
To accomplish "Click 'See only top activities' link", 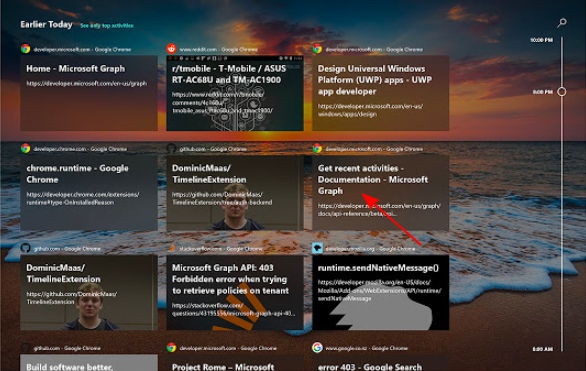I will pos(107,25).
